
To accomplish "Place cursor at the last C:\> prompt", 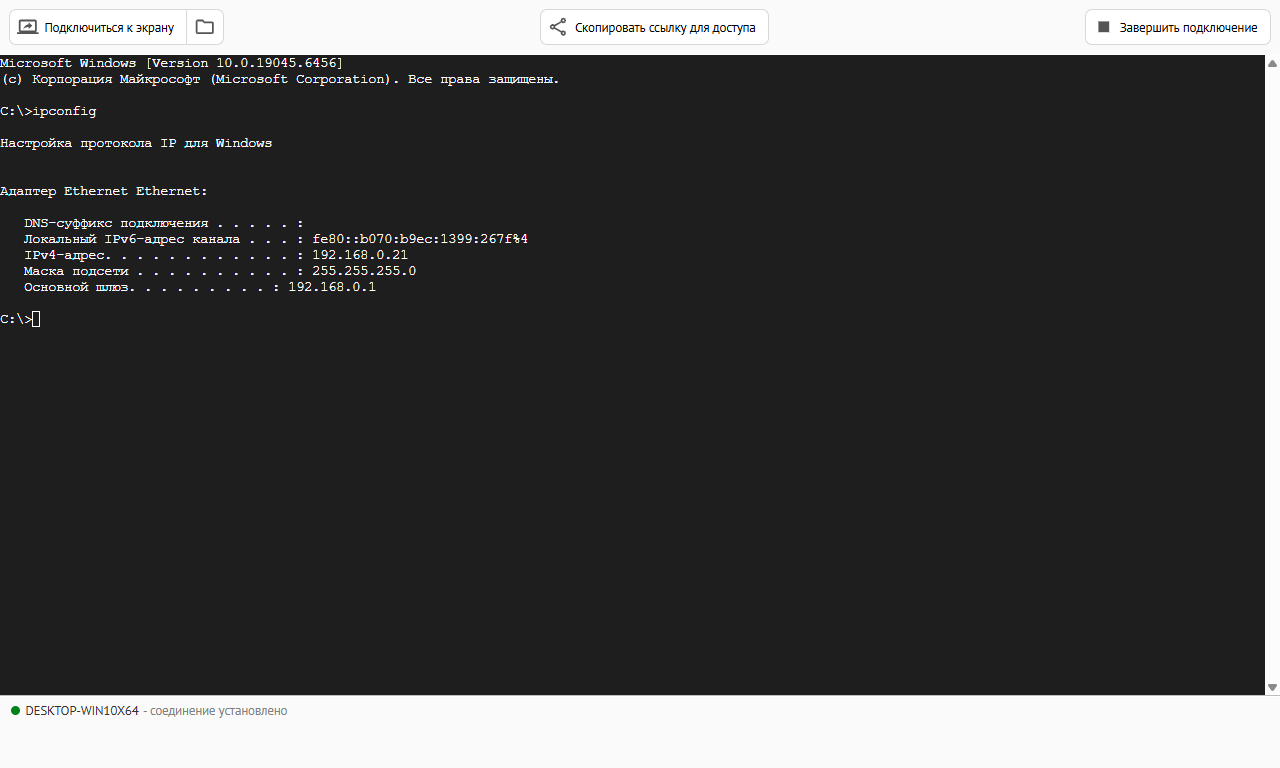I will pos(36,319).
